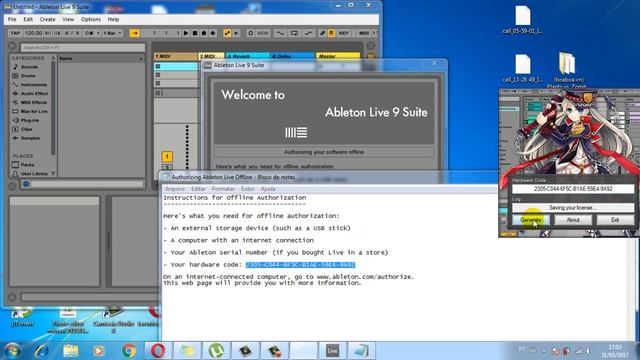Click About button in keygen window

(x=573, y=220)
